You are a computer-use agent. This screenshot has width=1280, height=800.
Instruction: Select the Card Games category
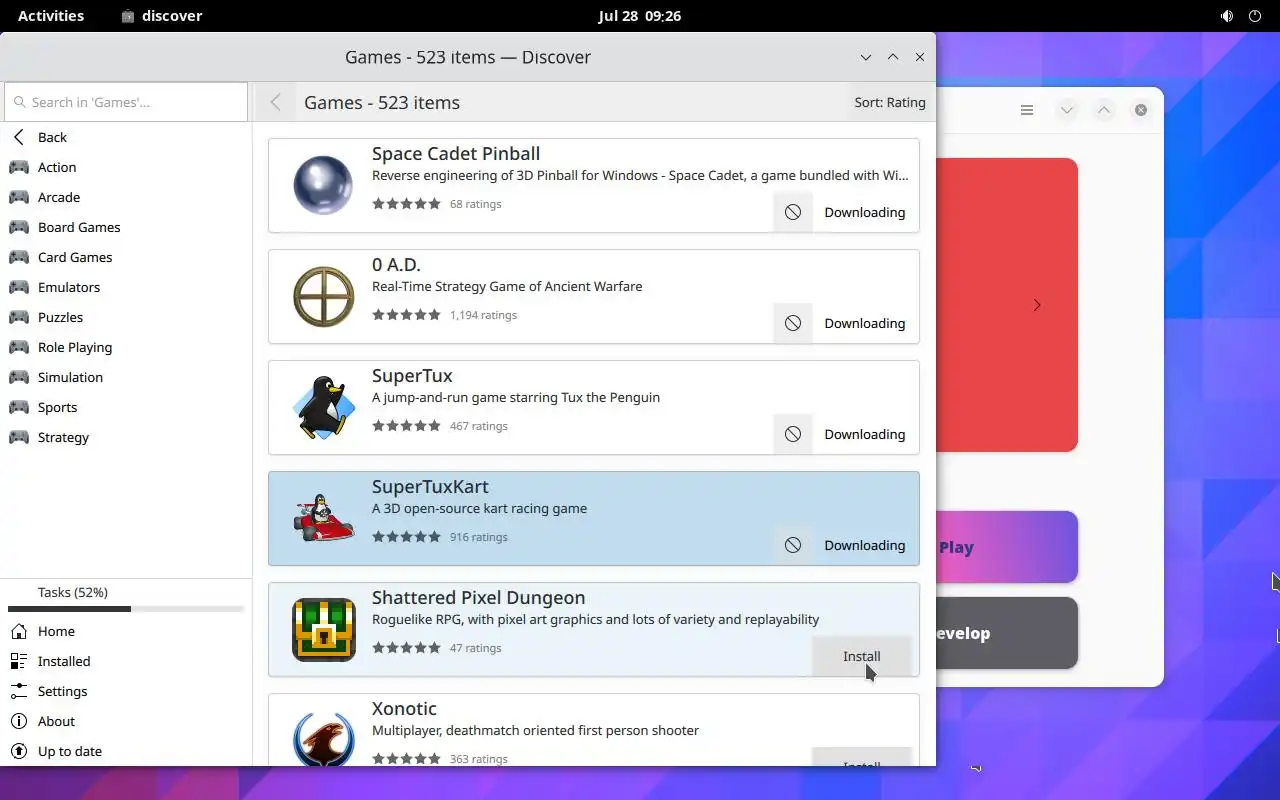tap(126, 257)
